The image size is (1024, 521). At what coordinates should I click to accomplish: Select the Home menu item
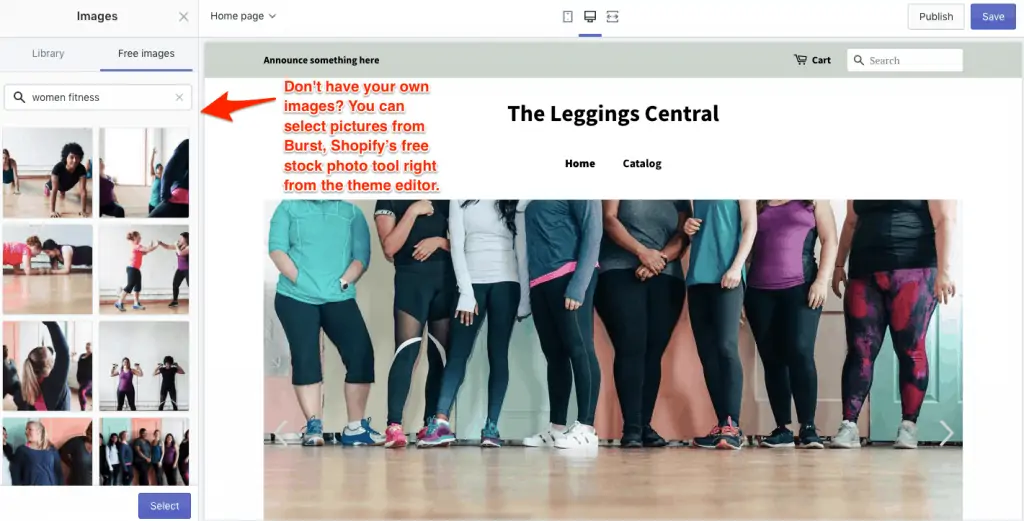(580, 163)
